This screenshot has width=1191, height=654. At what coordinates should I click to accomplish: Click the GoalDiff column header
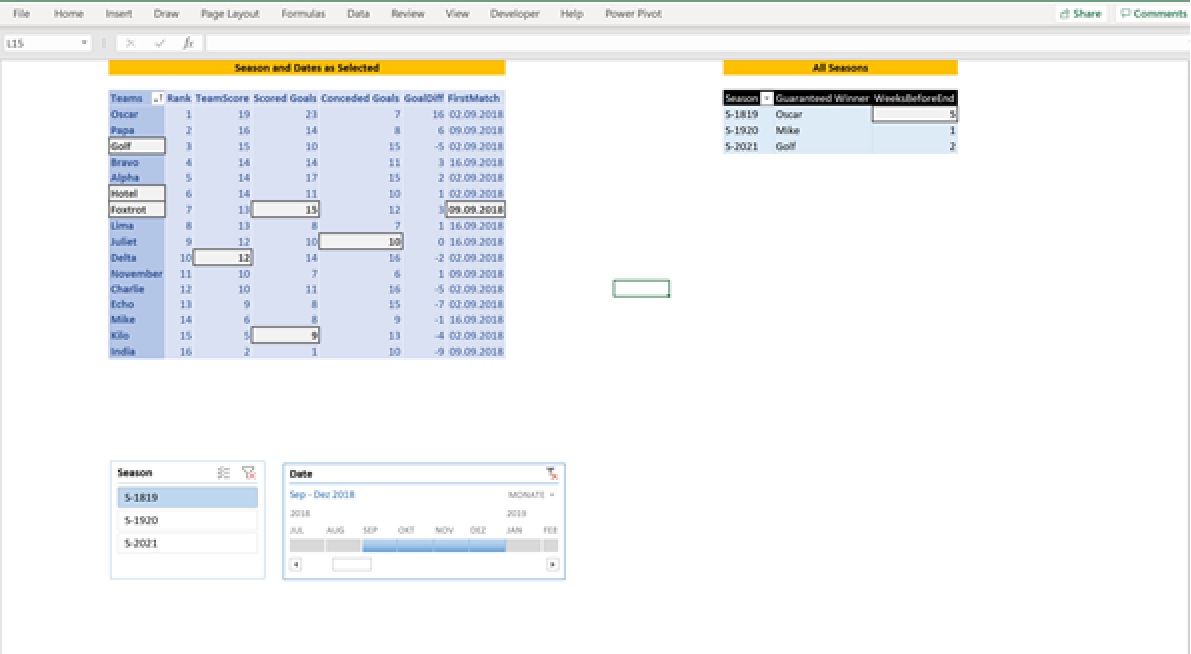[x=424, y=98]
